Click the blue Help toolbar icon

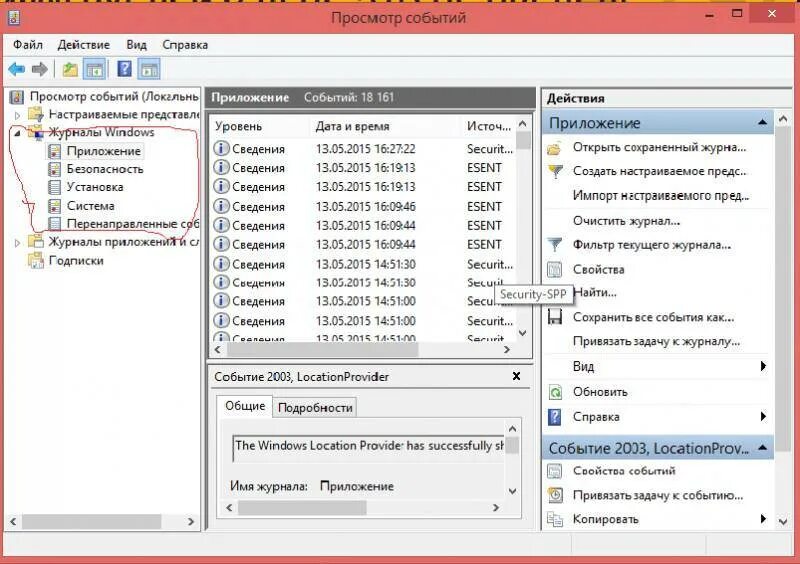coord(124,69)
